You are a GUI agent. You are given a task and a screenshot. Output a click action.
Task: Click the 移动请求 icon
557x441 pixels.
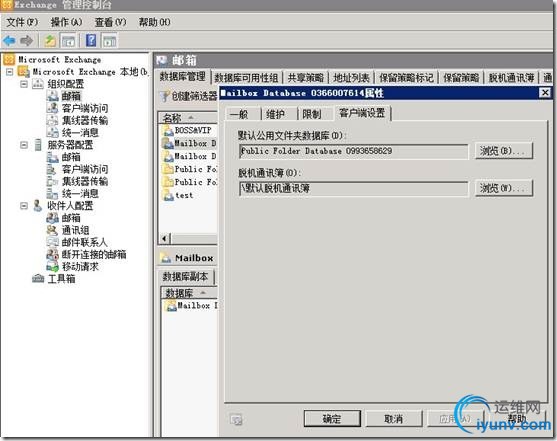(52, 267)
